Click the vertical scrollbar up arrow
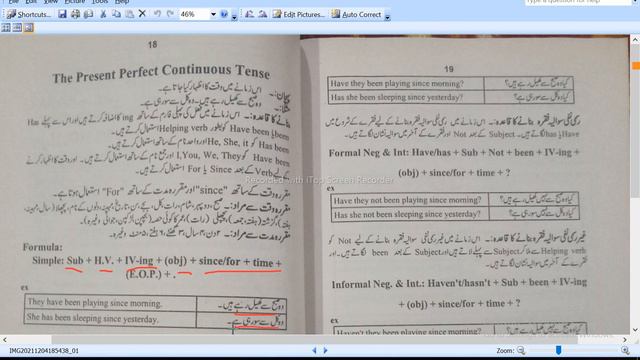The width and height of the screenshot is (640, 360). click(635, 40)
